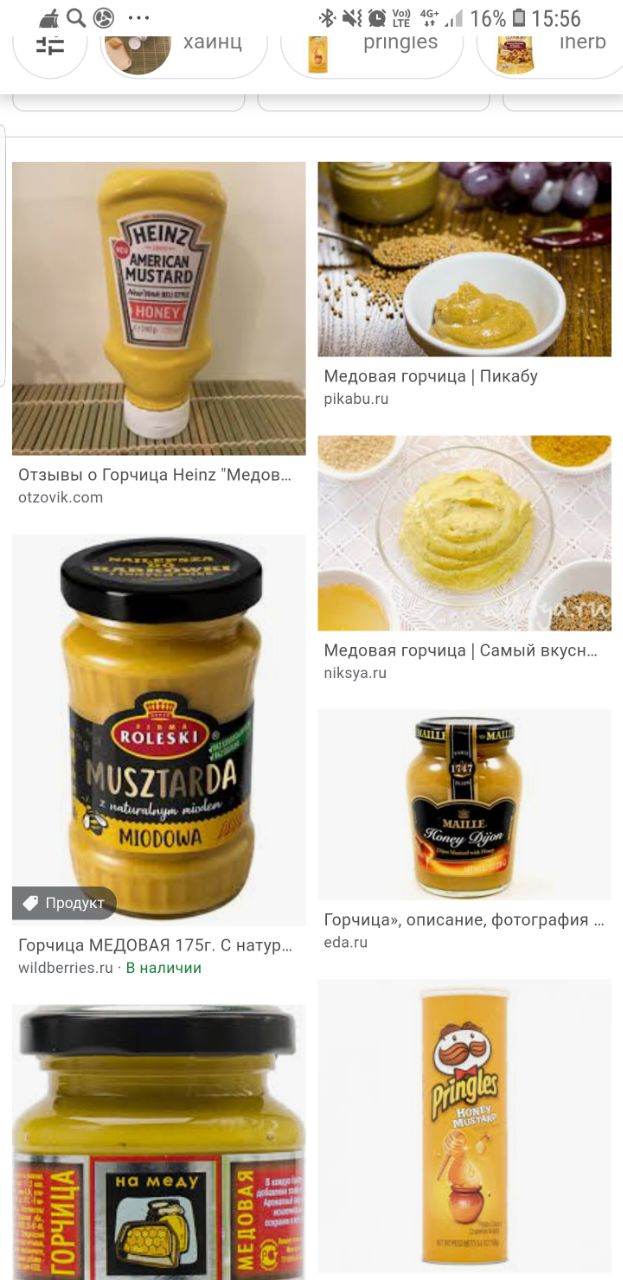This screenshot has width=623, height=1280.
Task: Open the Pringles Honey Mustard can image
Action: (x=464, y=1125)
